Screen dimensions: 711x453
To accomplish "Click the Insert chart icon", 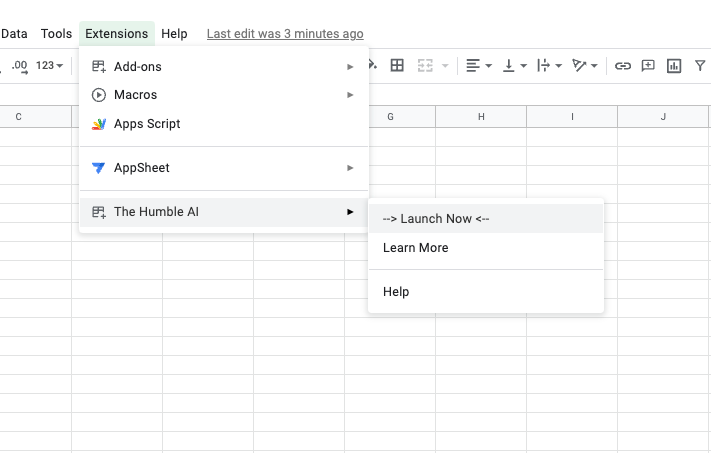I will coord(674,66).
